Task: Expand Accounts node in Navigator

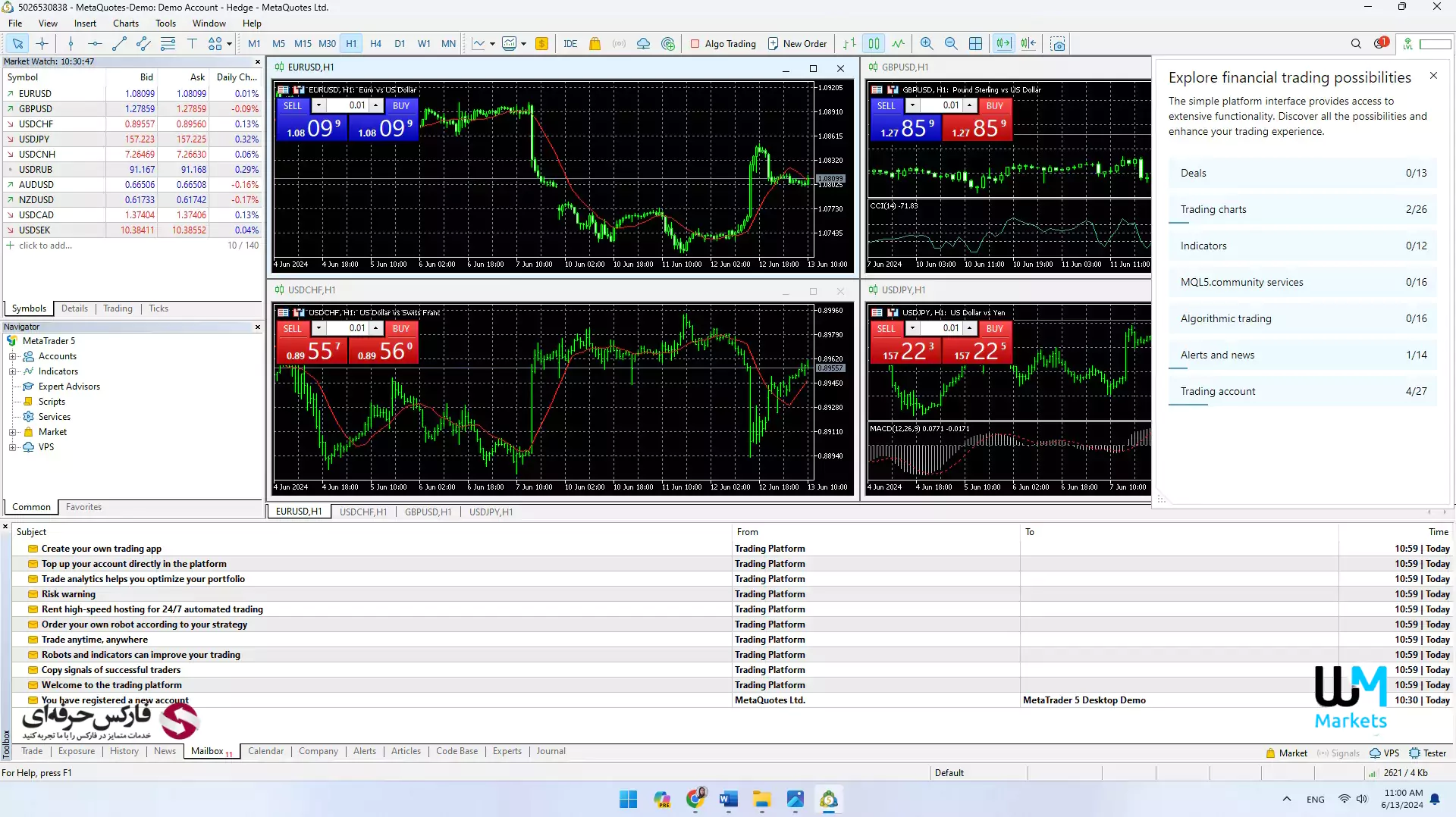Action: tap(12, 356)
